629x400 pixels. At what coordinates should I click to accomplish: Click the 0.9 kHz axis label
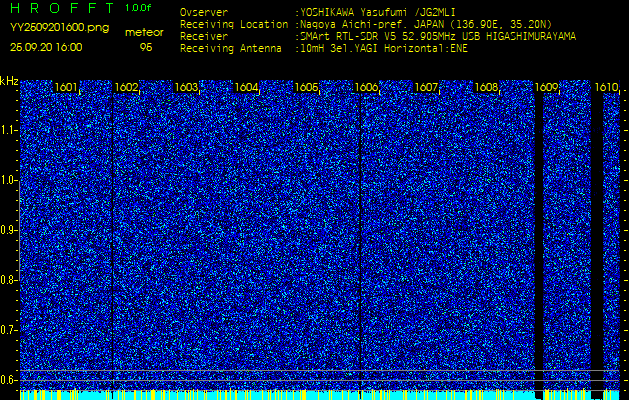8,230
